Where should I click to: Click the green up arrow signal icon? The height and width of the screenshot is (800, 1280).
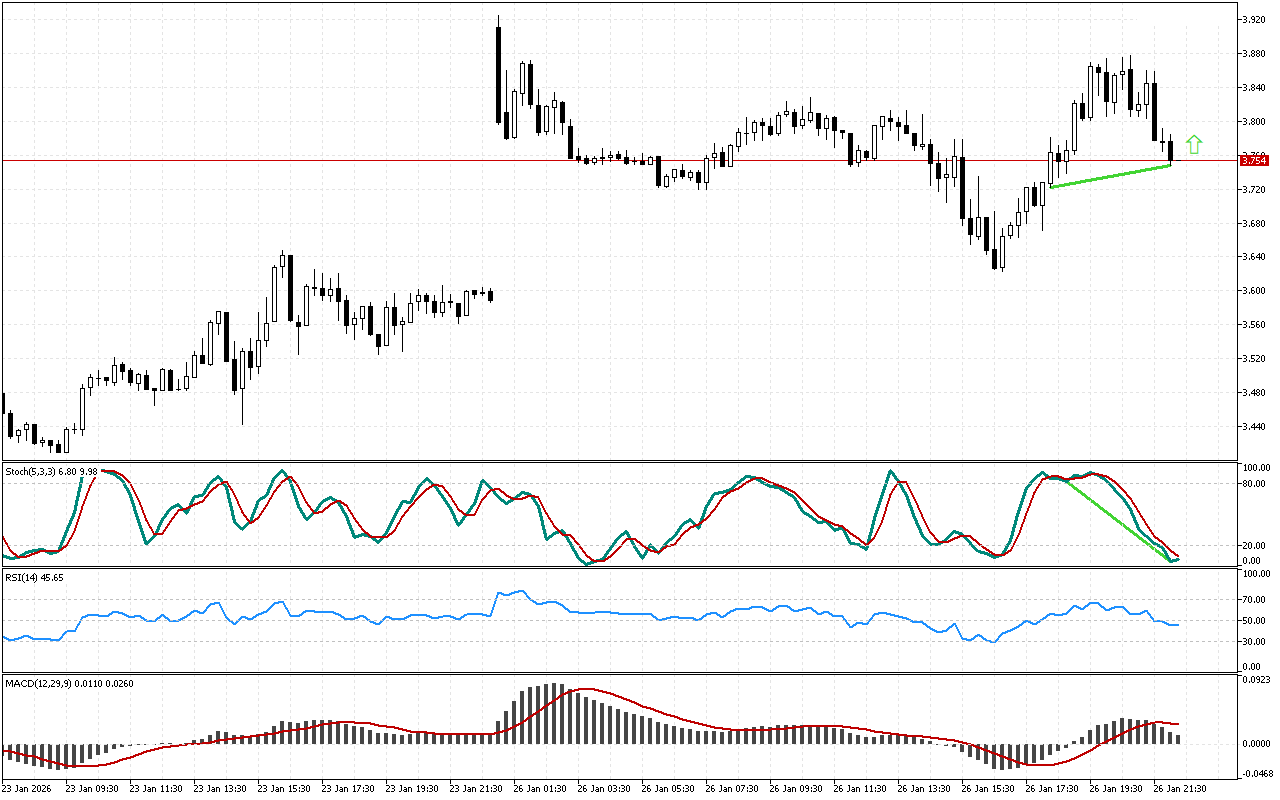pyautogui.click(x=1193, y=144)
